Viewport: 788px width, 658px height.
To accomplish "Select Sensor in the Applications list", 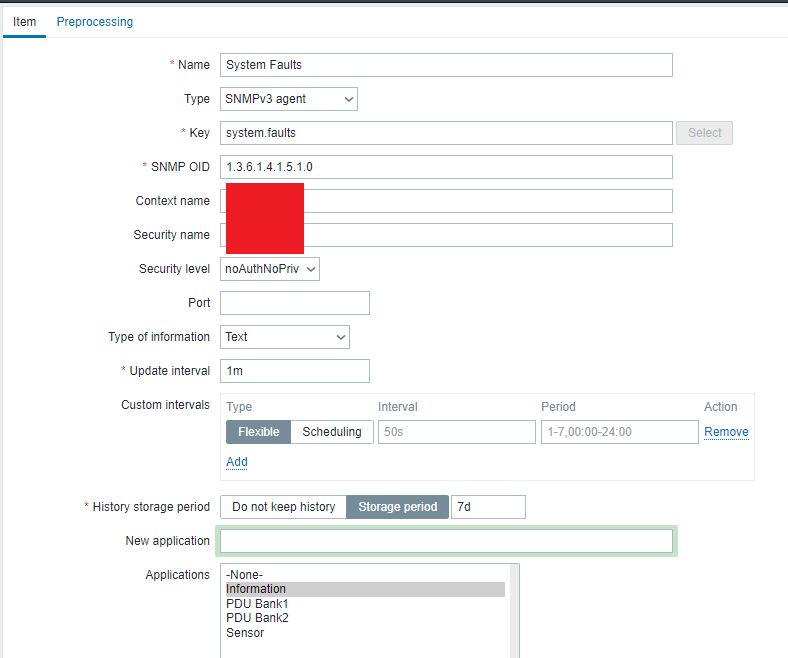I will 365,633.
